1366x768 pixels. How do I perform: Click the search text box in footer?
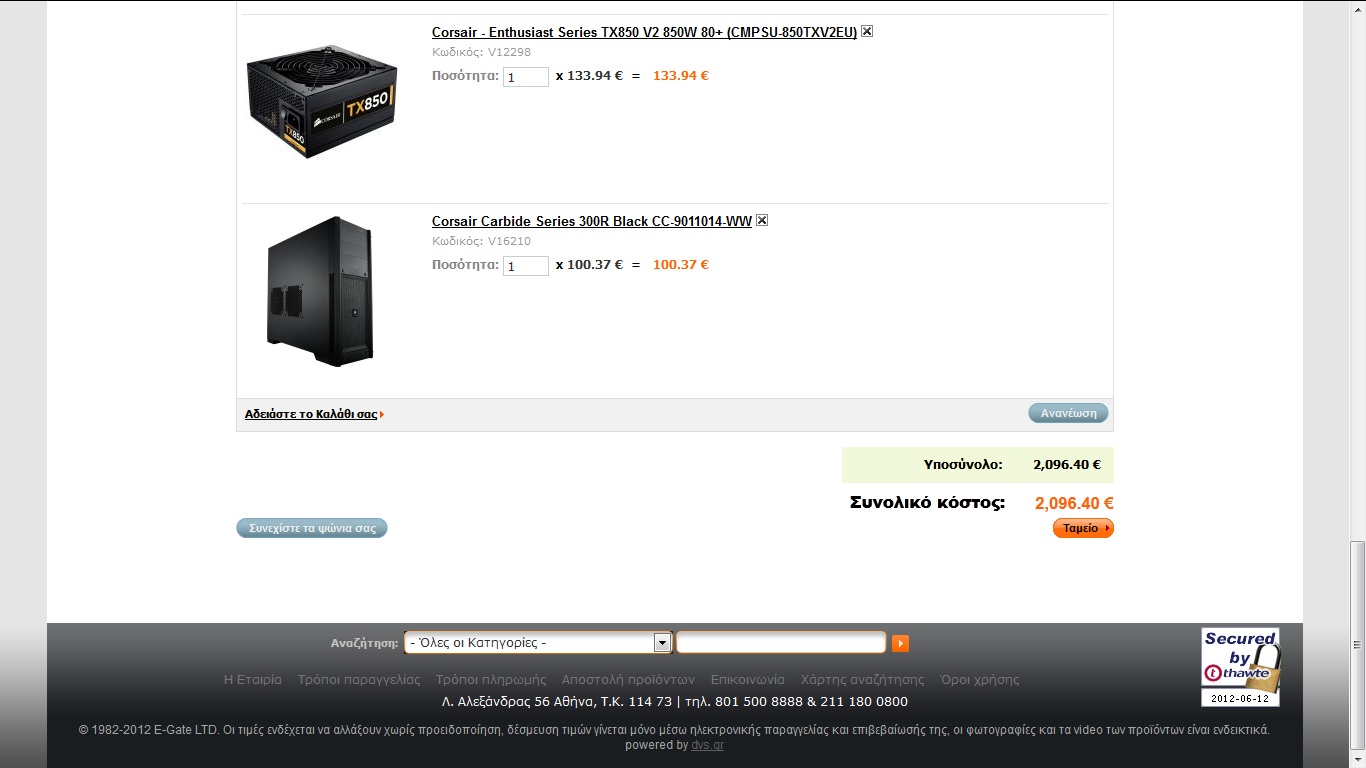[x=781, y=642]
